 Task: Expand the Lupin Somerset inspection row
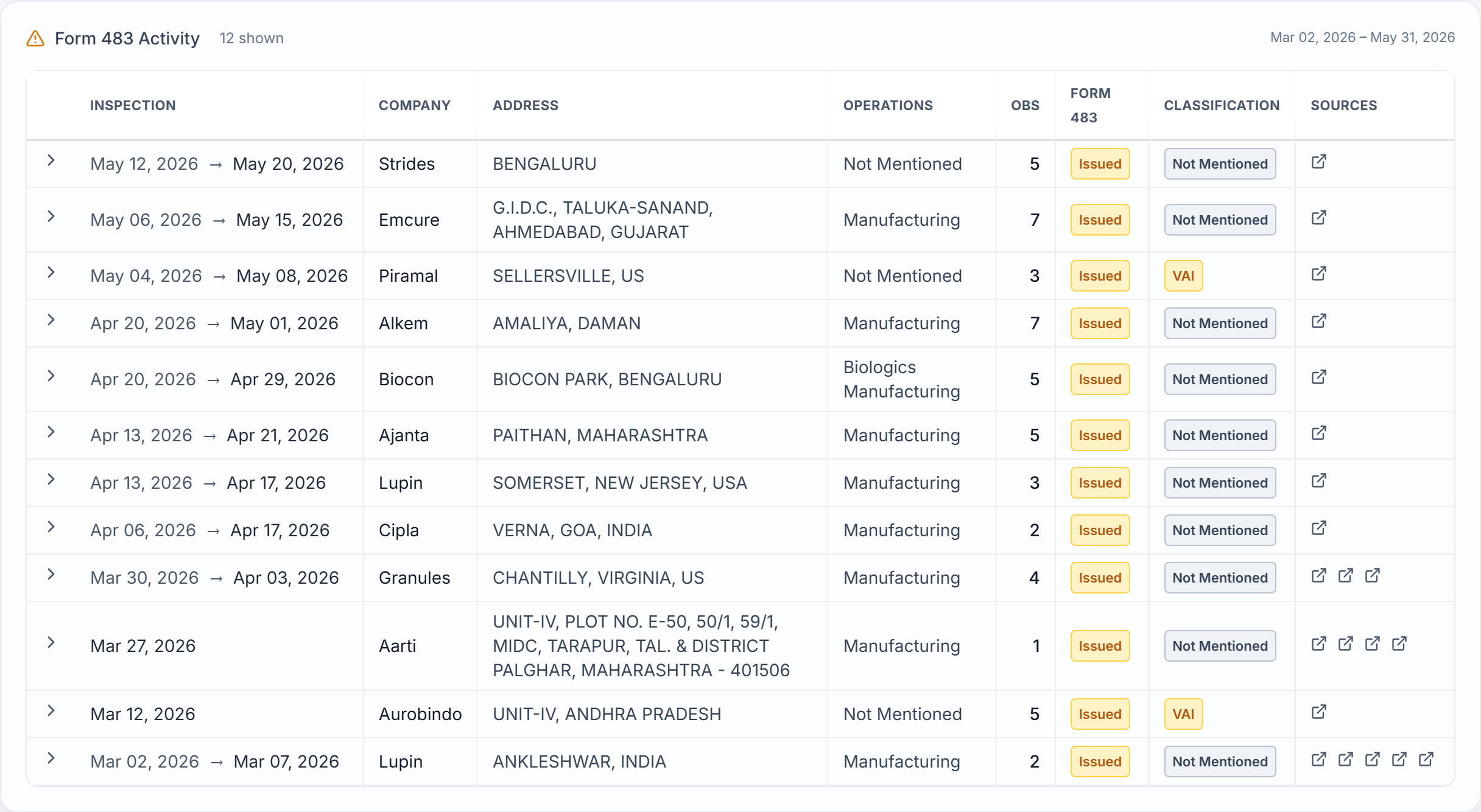[51, 480]
